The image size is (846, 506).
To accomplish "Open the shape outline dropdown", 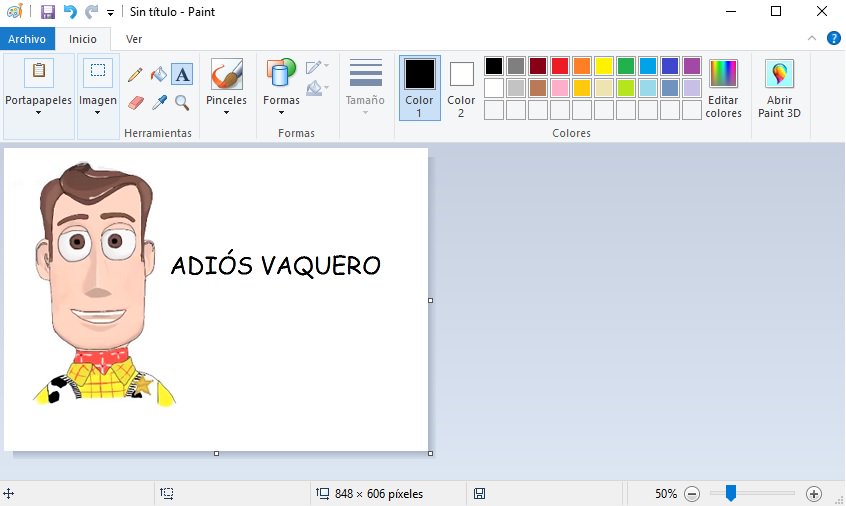I will tap(317, 66).
